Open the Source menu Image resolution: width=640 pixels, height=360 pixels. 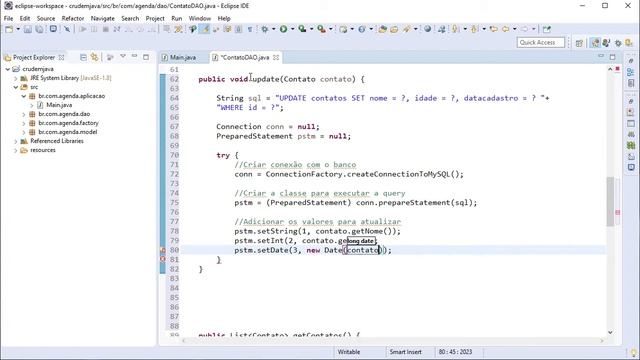click(46, 18)
